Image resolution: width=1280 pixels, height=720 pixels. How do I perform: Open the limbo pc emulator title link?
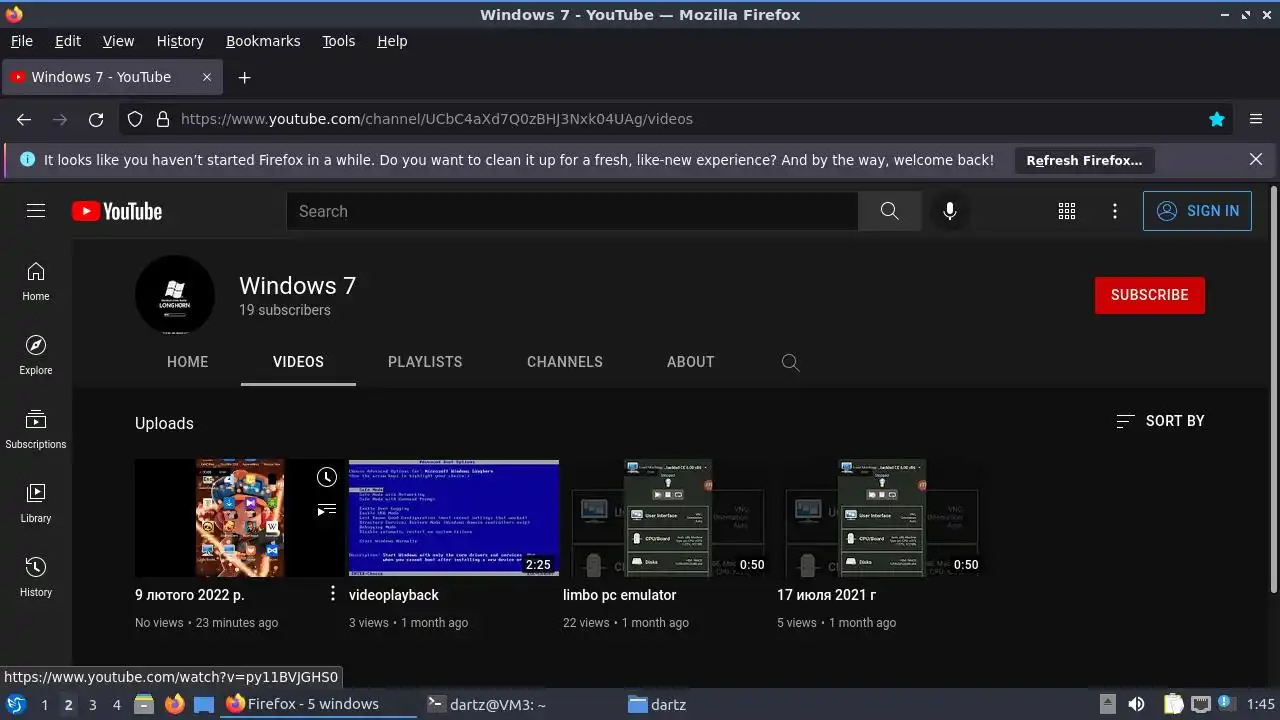pyautogui.click(x=620, y=595)
